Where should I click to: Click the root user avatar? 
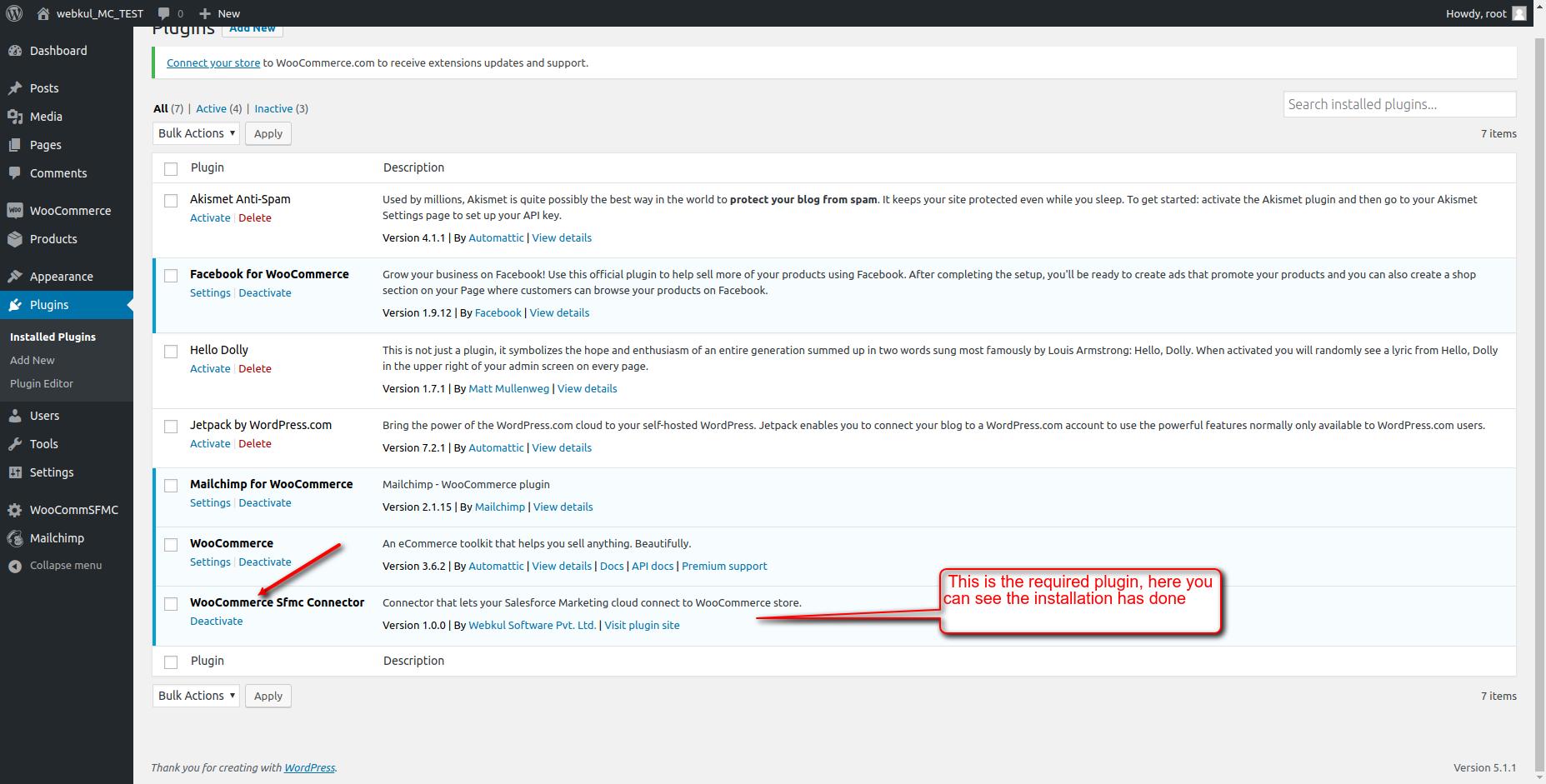click(1519, 13)
